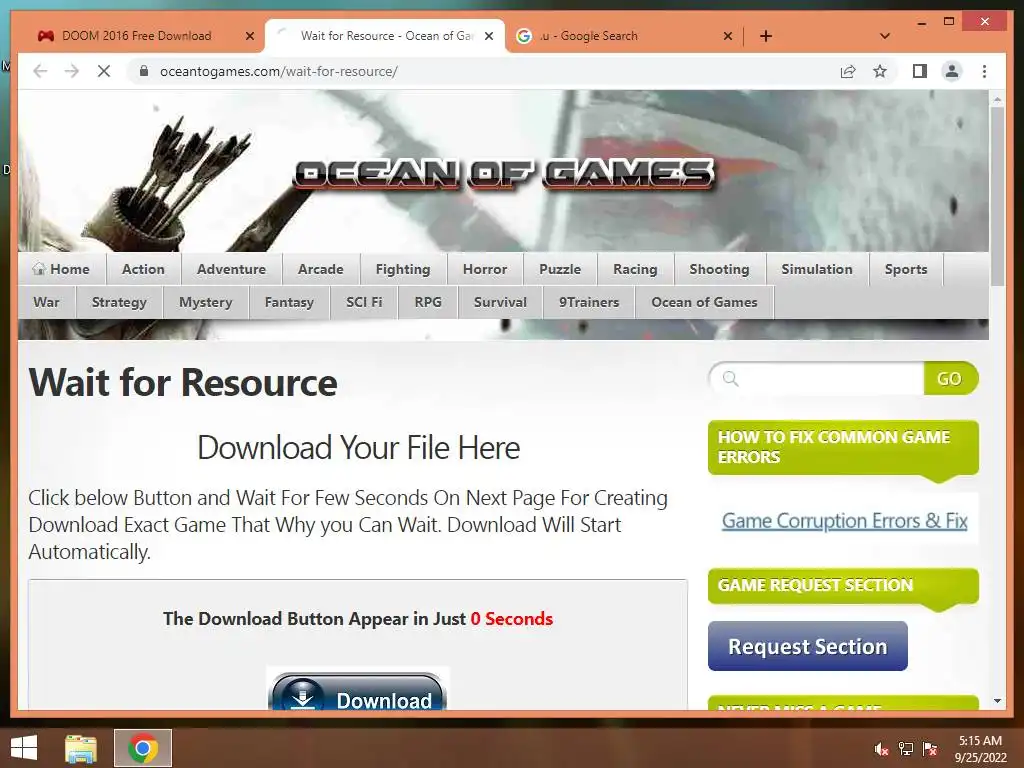The height and width of the screenshot is (768, 1024).
Task: Open the RPG category
Action: point(428,302)
